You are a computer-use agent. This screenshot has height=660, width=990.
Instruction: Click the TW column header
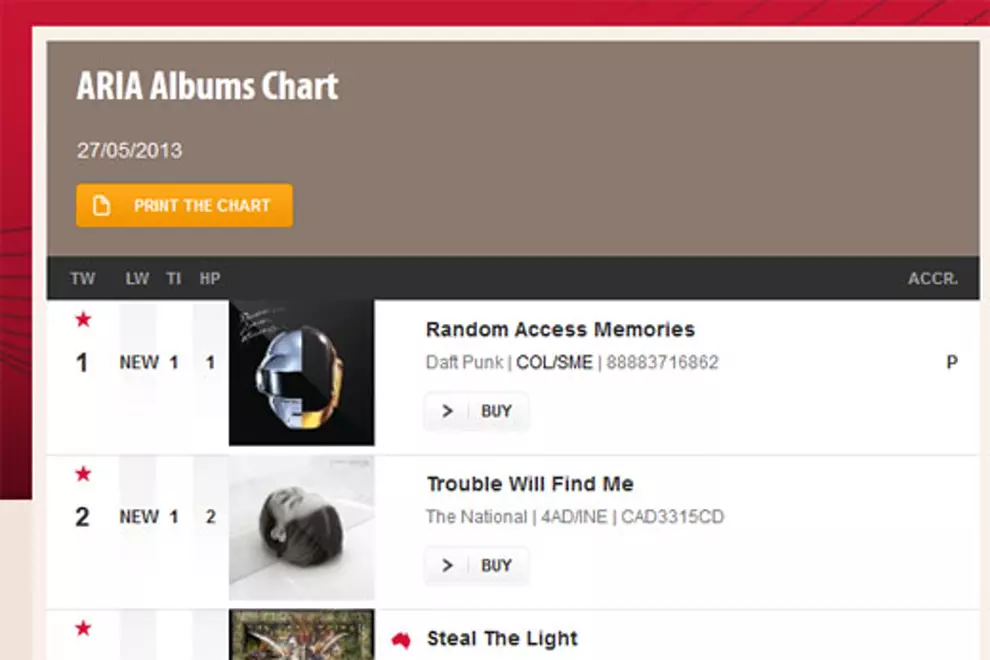(83, 279)
